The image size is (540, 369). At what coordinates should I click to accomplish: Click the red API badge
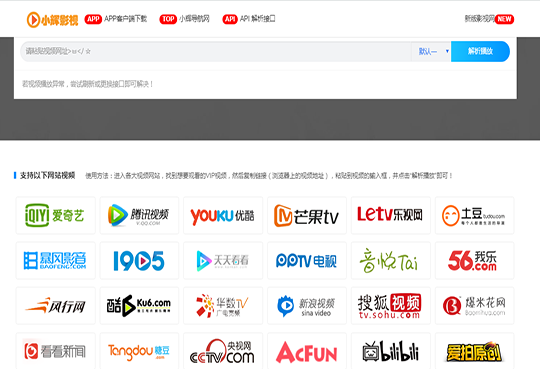[230, 19]
